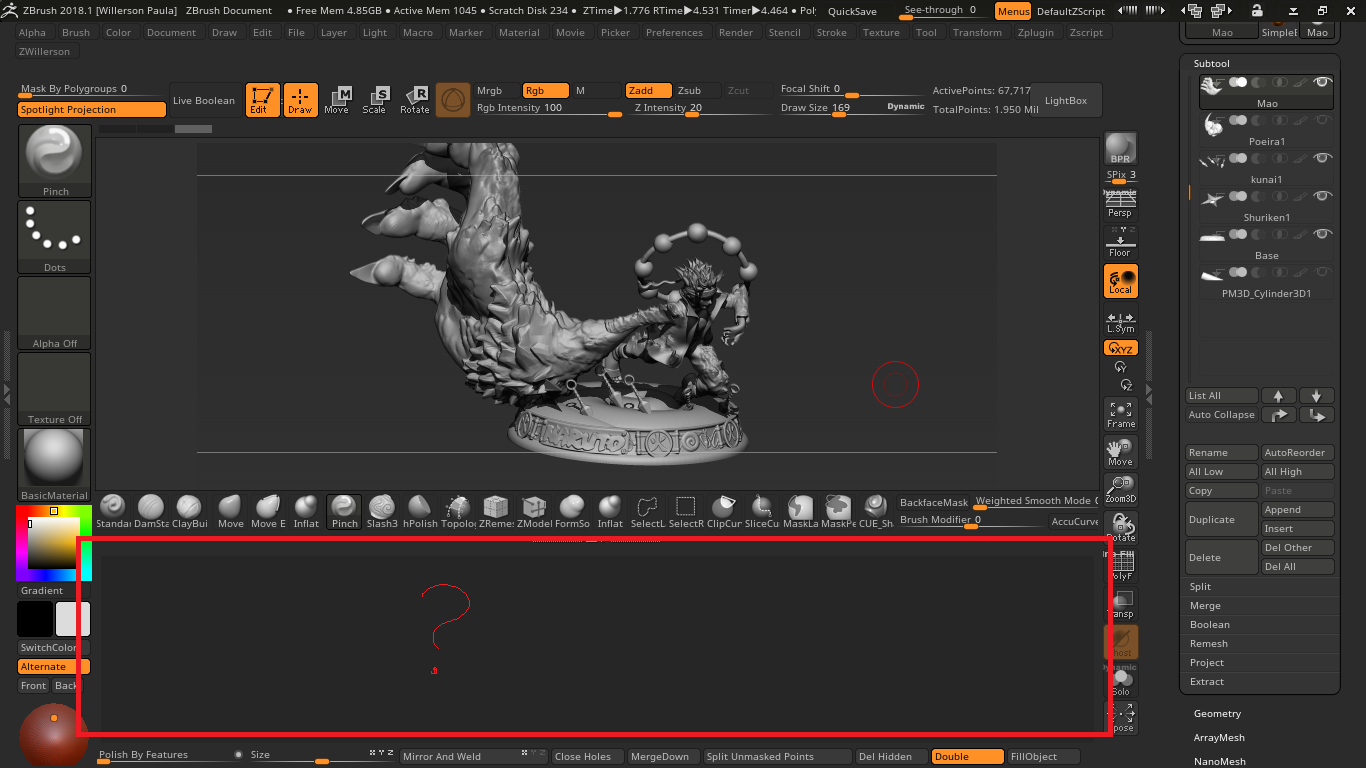The width and height of the screenshot is (1366, 768).
Task: Toggle Shuriken1 subtool eye icon
Action: click(1323, 196)
